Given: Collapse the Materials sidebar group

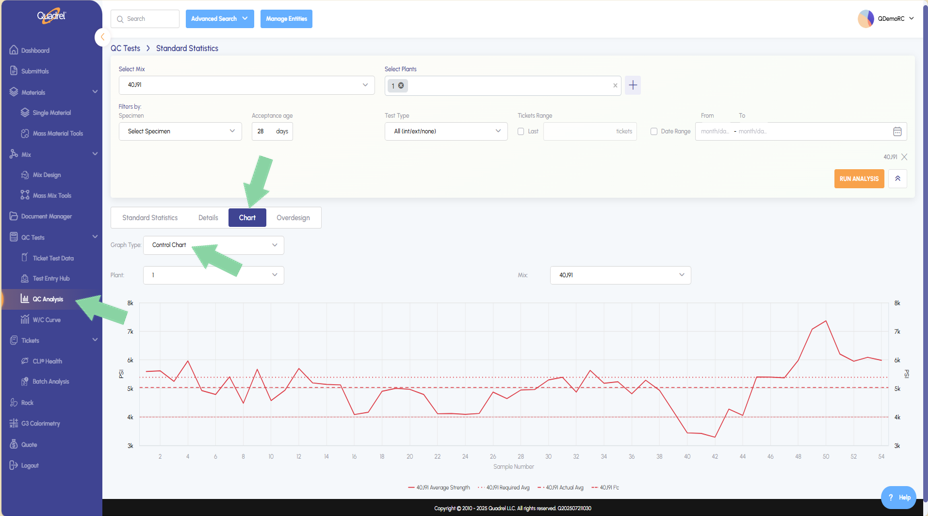Looking at the screenshot, I should [x=95, y=92].
